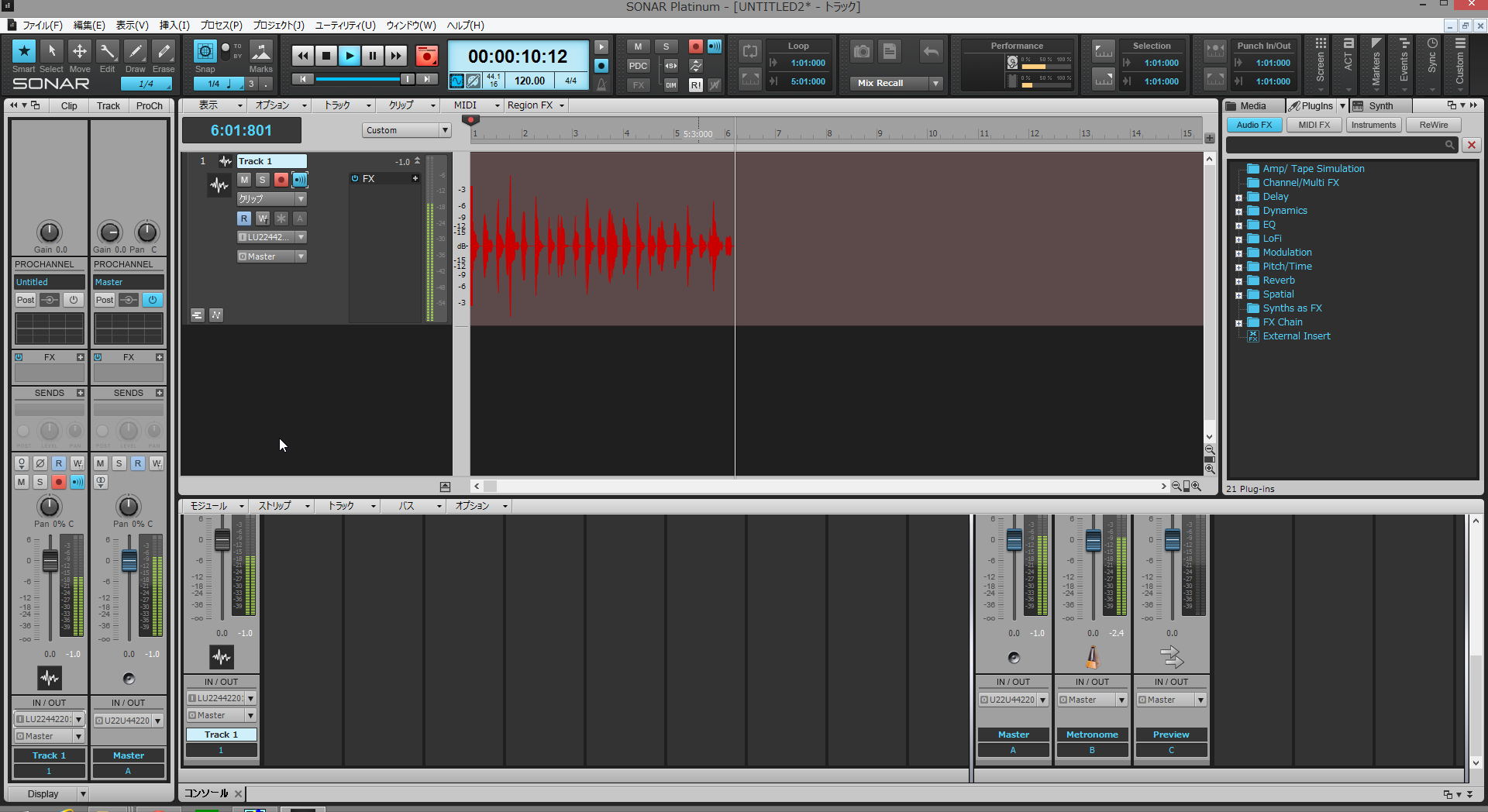Image resolution: width=1488 pixels, height=812 pixels.
Task: Select External Insert in plugin list
Action: [1296, 336]
